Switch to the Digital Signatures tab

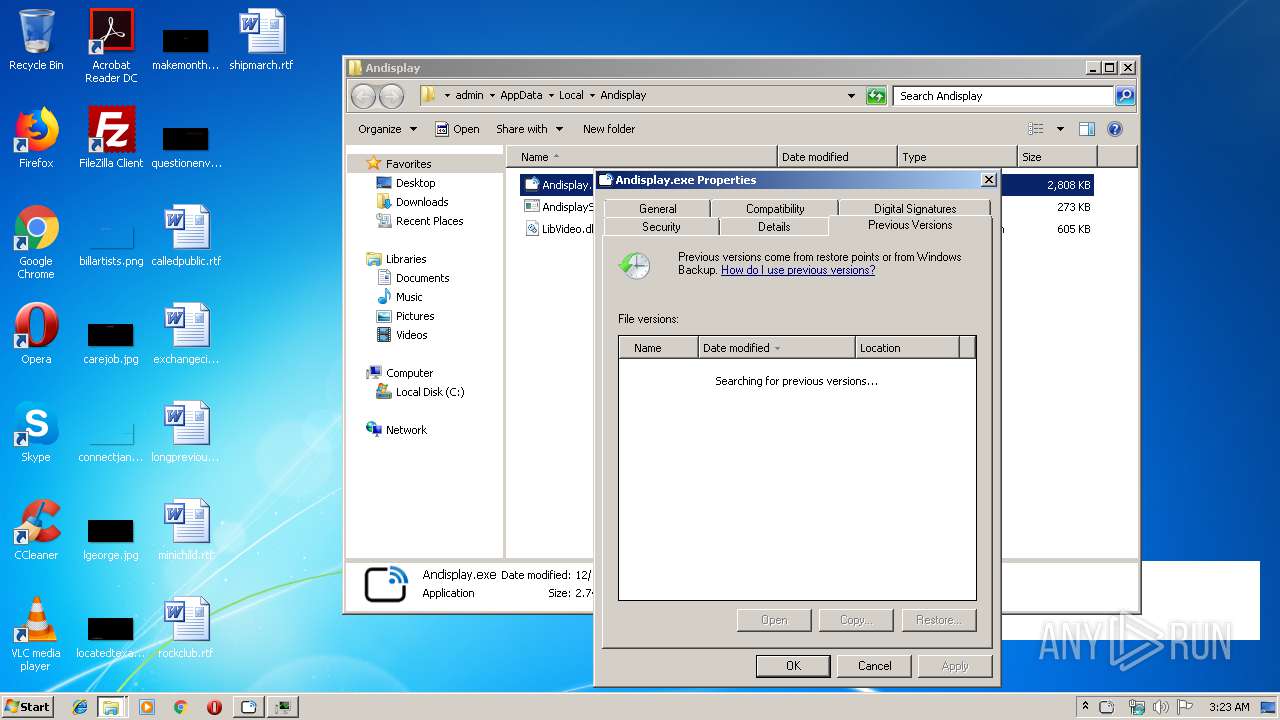tap(914, 209)
